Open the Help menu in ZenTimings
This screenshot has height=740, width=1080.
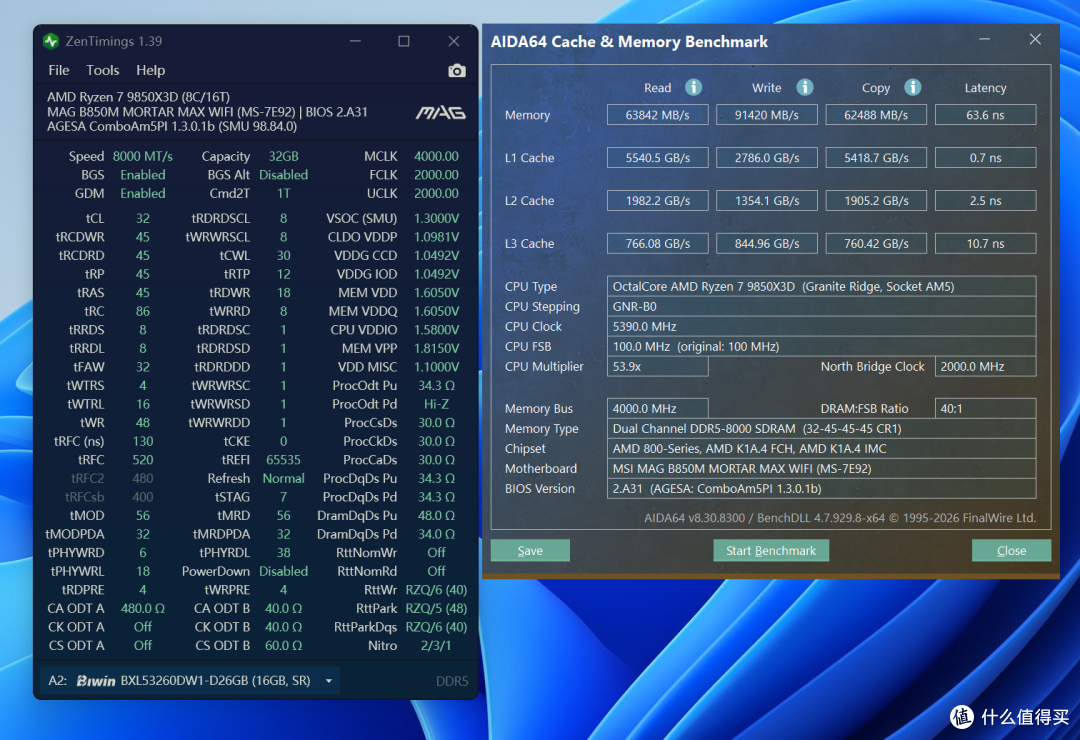click(150, 70)
